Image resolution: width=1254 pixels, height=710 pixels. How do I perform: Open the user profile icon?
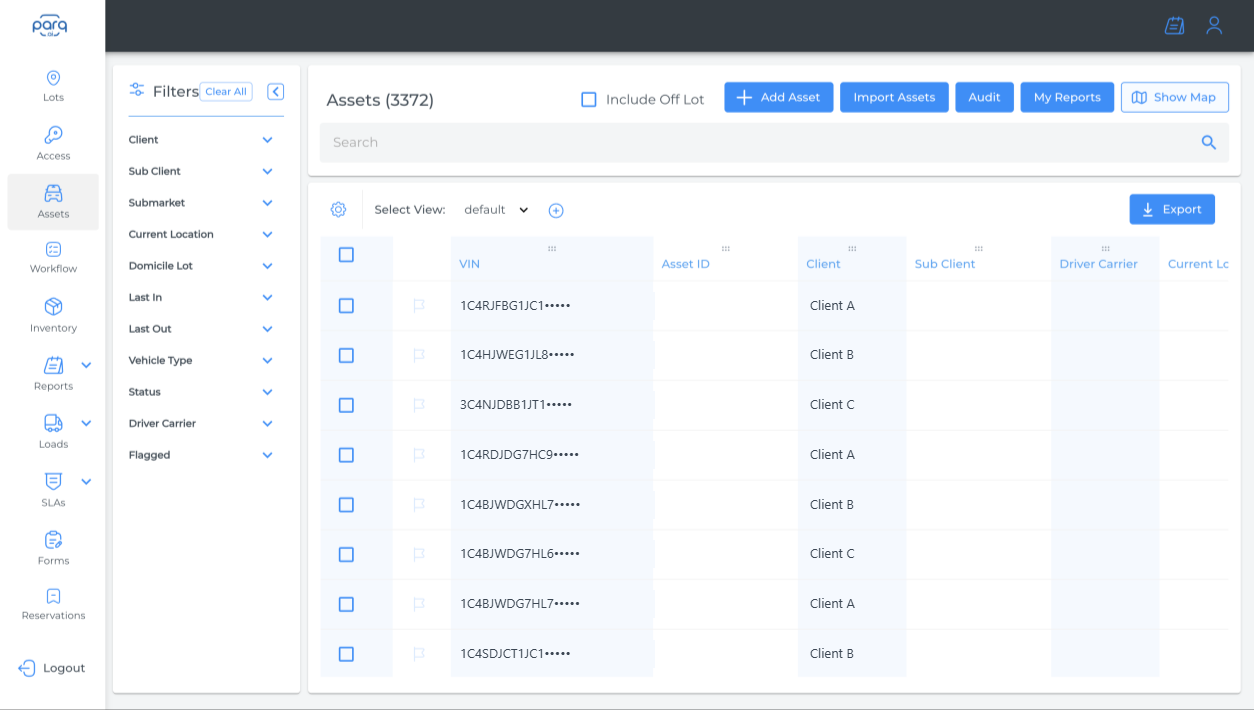point(1214,25)
